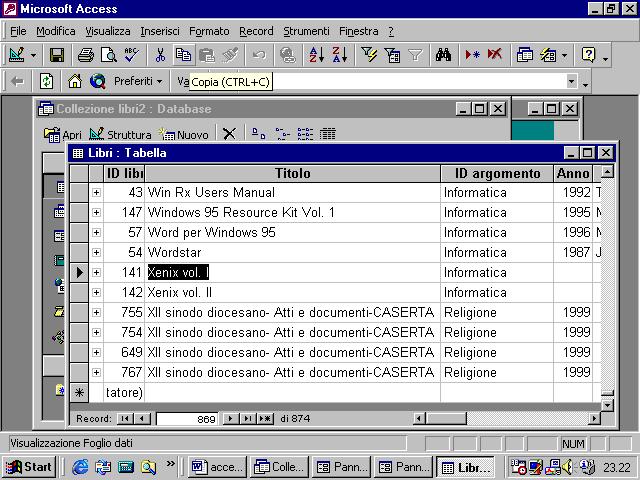Click the Start button on taskbar
This screenshot has height=480, width=640.
pyautogui.click(x=29, y=467)
